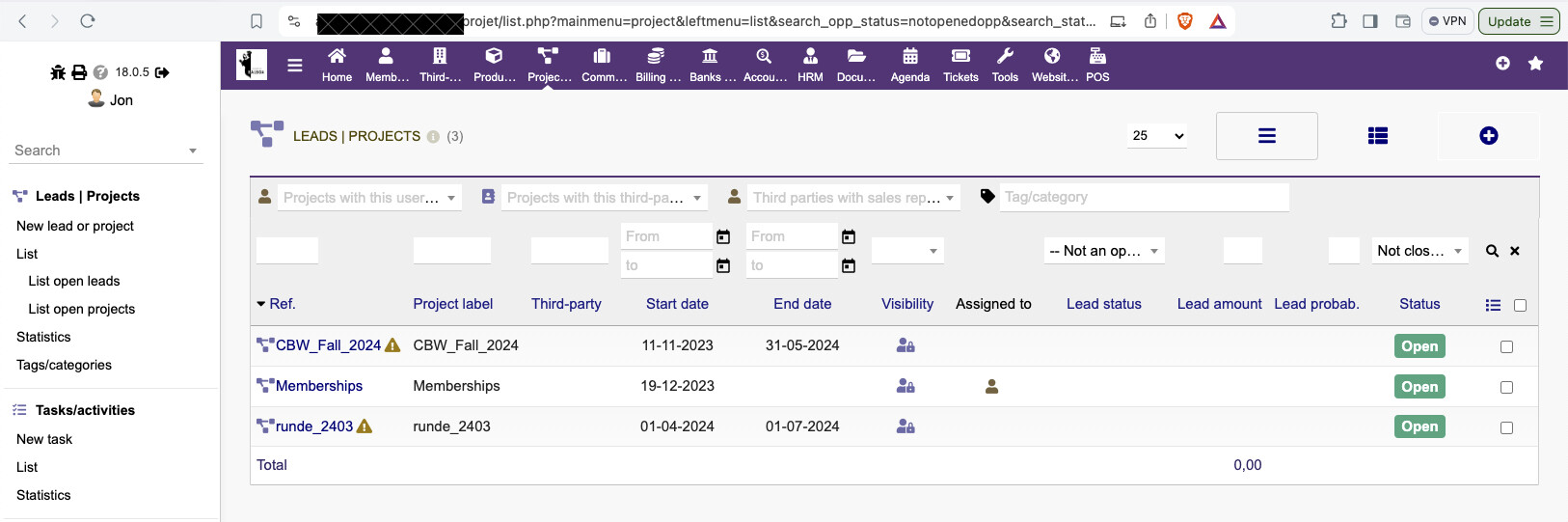This screenshot has height=522, width=1568.
Task: Open the Banks module icon
Action: click(x=710, y=56)
